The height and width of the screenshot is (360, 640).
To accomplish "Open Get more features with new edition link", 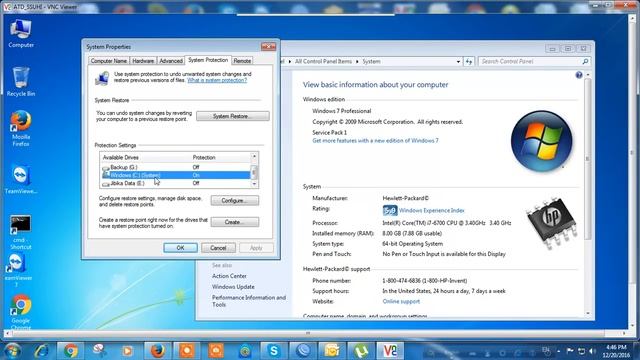I will (x=375, y=141).
